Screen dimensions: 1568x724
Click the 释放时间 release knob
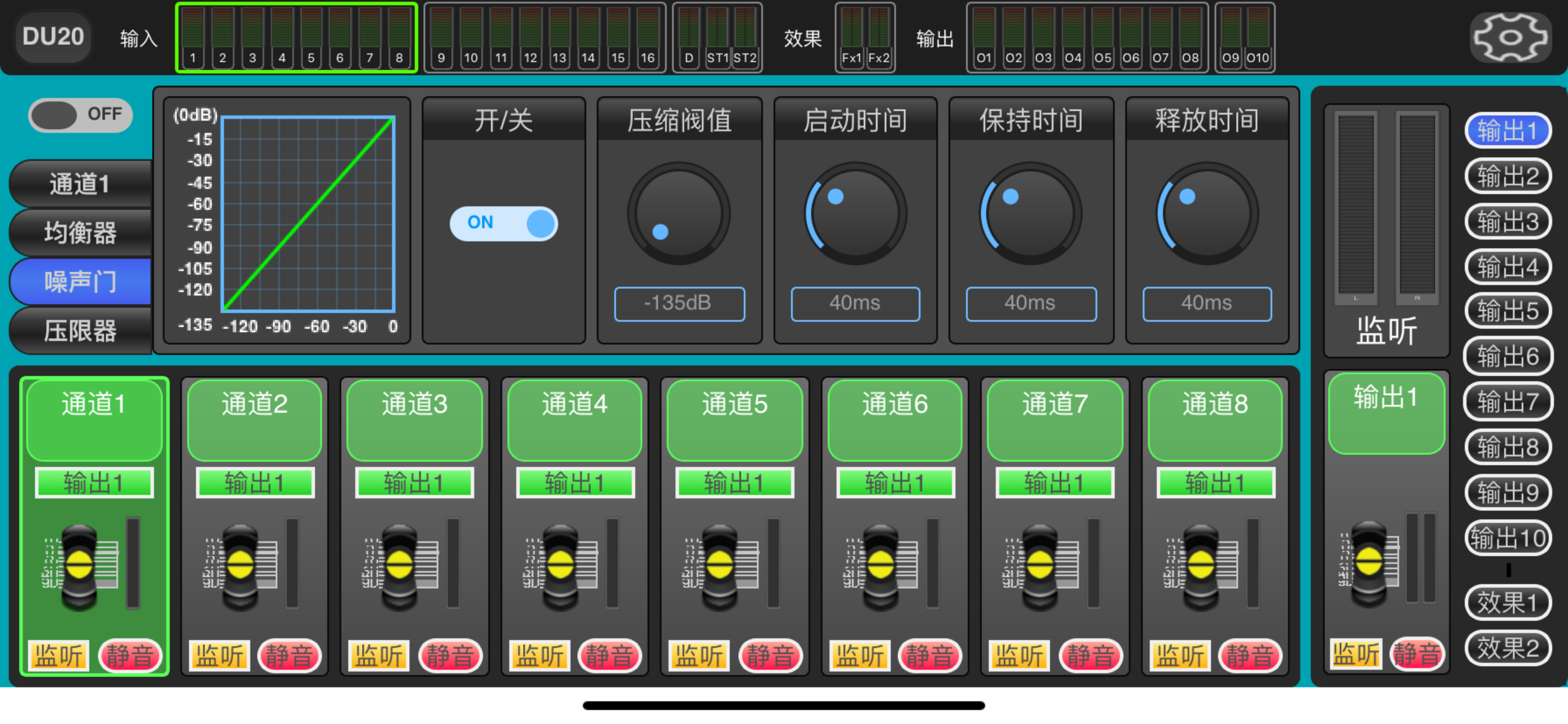coord(1207,213)
